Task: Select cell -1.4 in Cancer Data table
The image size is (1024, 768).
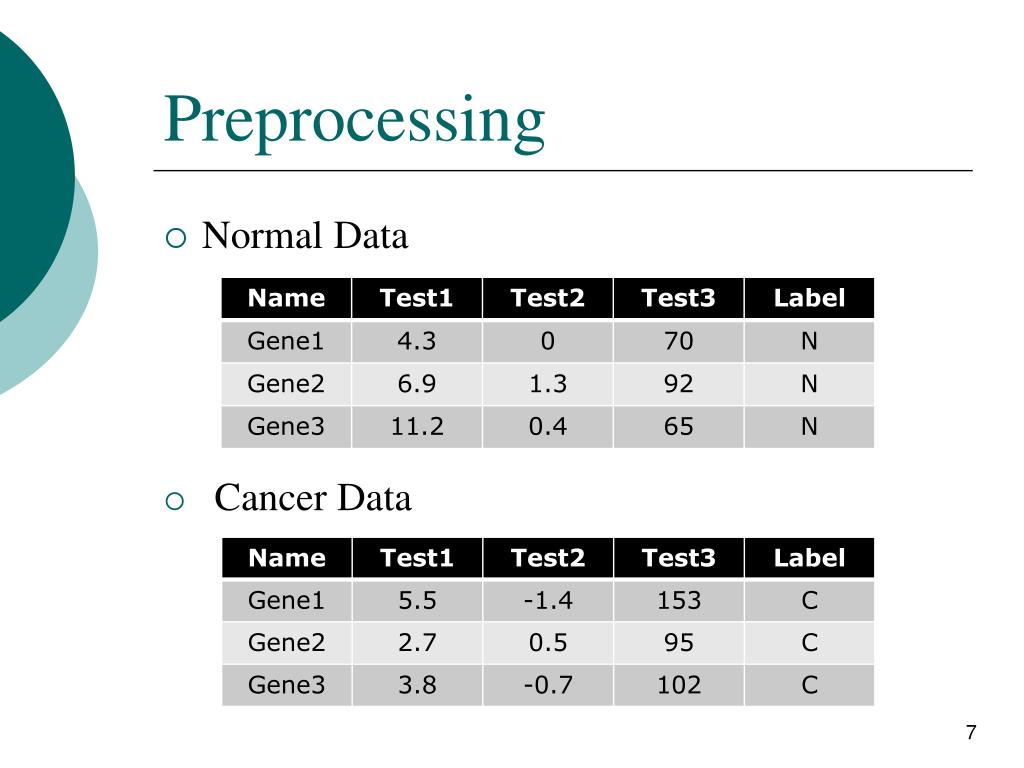Action: click(547, 601)
